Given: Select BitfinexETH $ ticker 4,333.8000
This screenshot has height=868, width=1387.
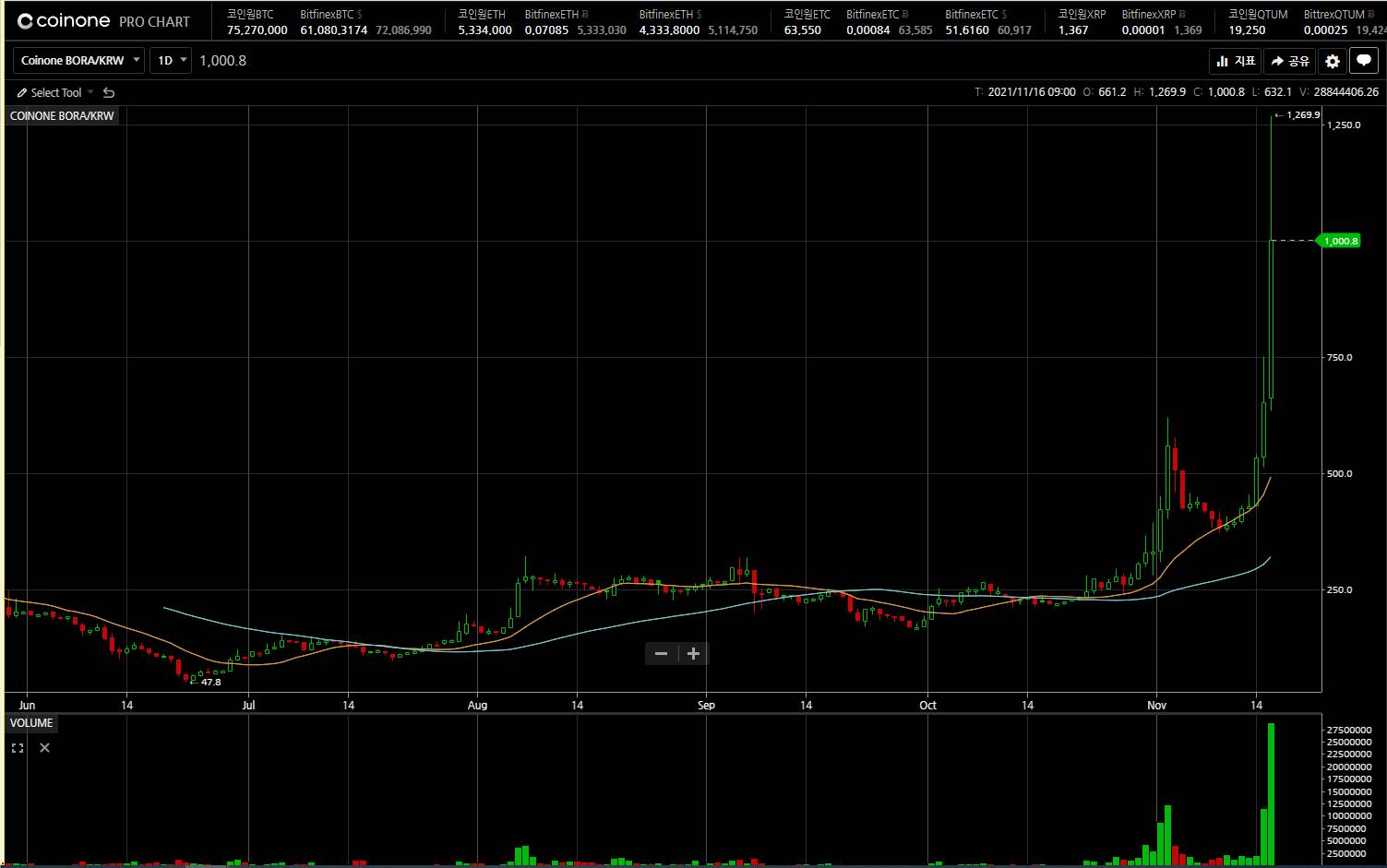Looking at the screenshot, I should [x=699, y=22].
